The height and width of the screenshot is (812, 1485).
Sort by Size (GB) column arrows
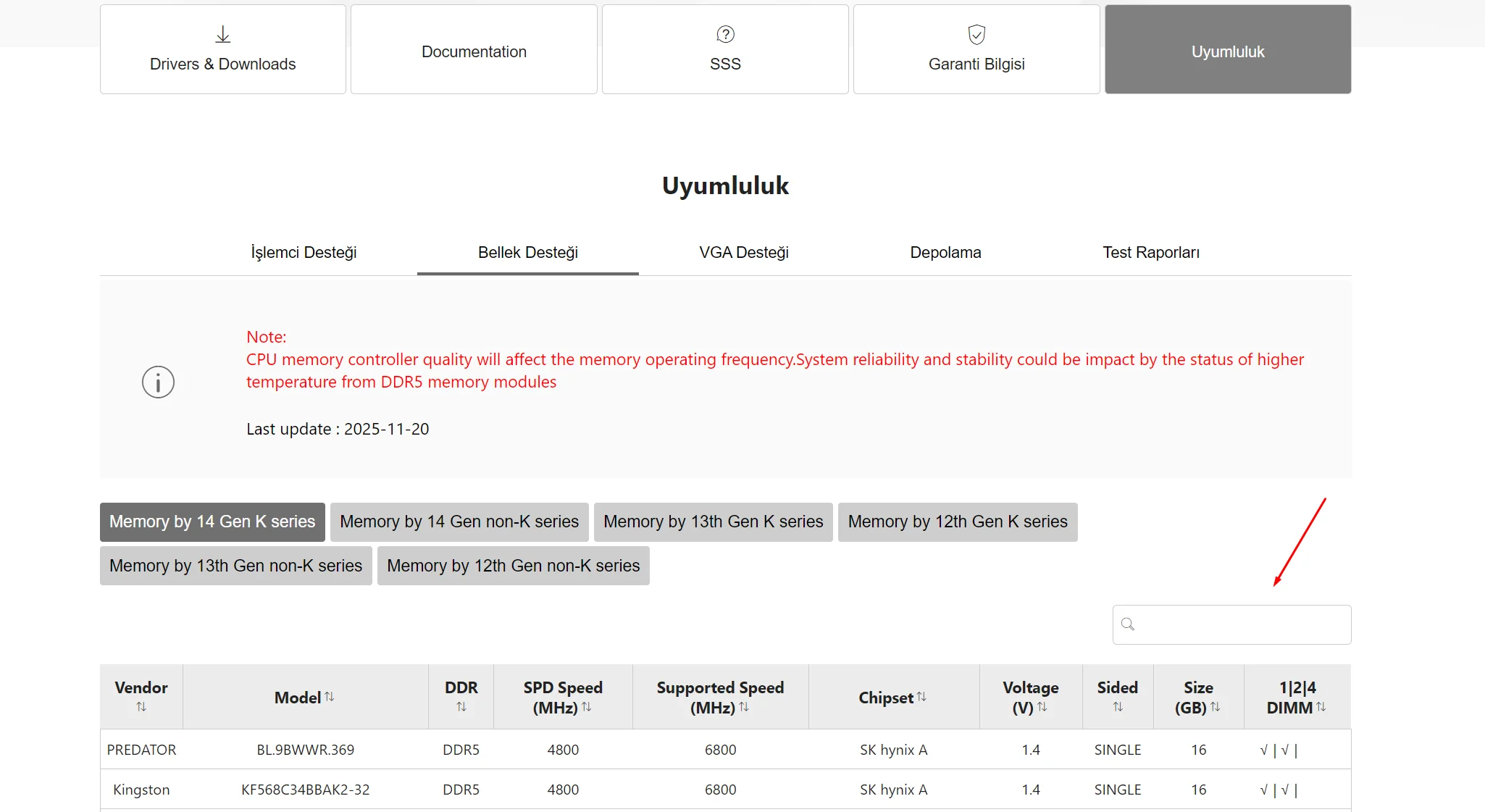click(x=1216, y=707)
